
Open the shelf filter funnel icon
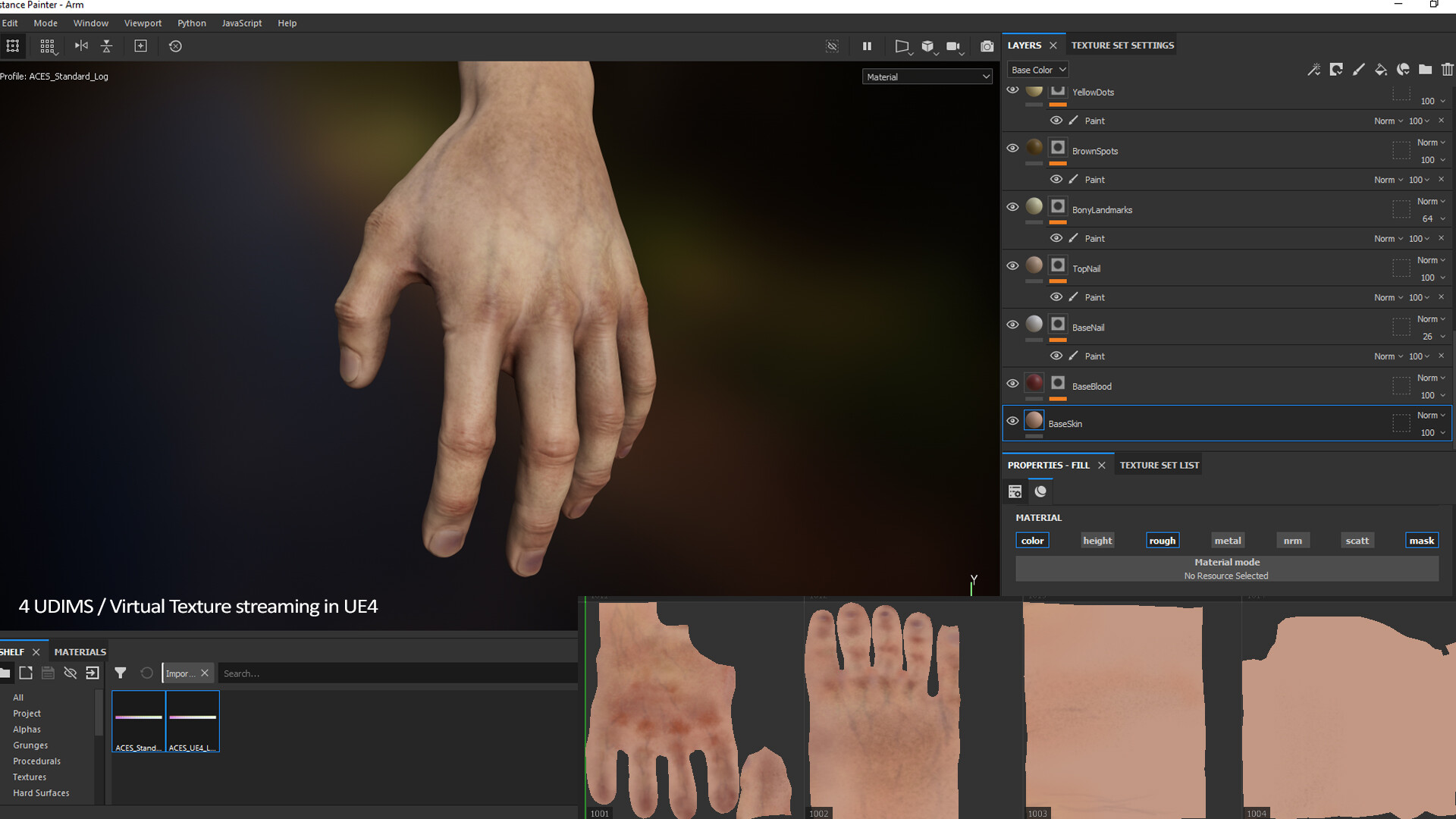(x=120, y=673)
